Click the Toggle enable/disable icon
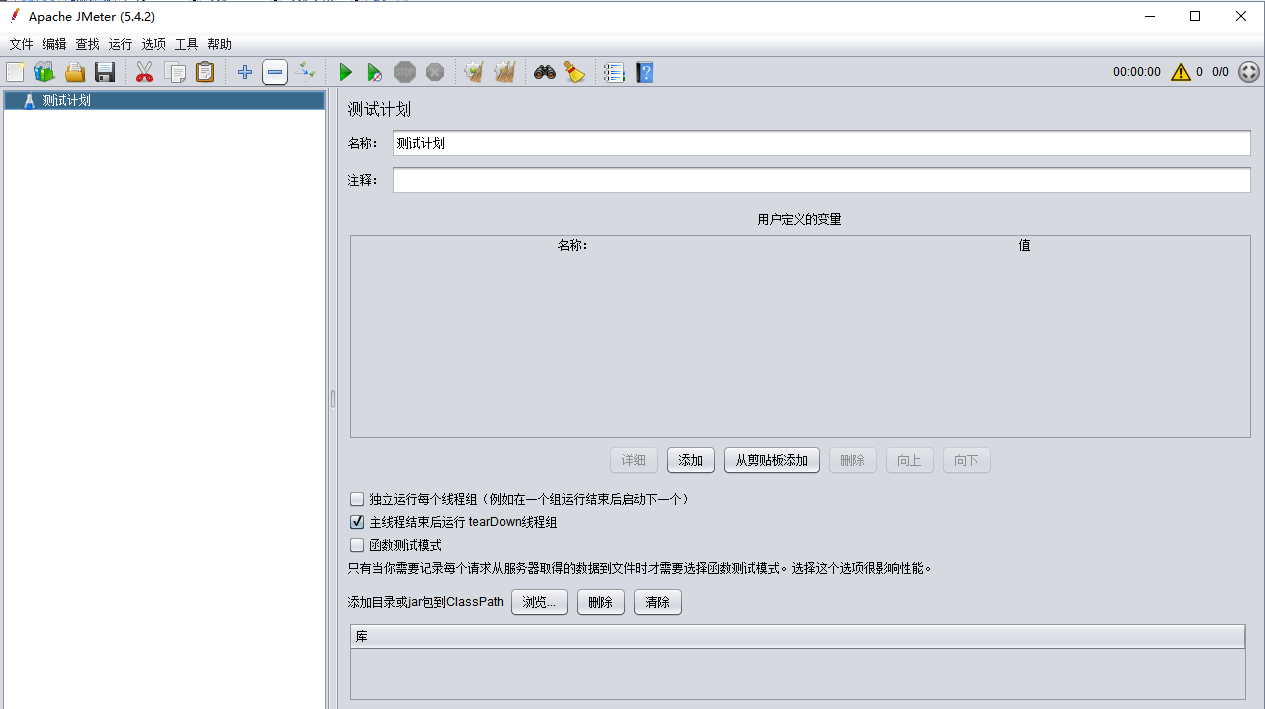The image size is (1265, 709). [306, 72]
